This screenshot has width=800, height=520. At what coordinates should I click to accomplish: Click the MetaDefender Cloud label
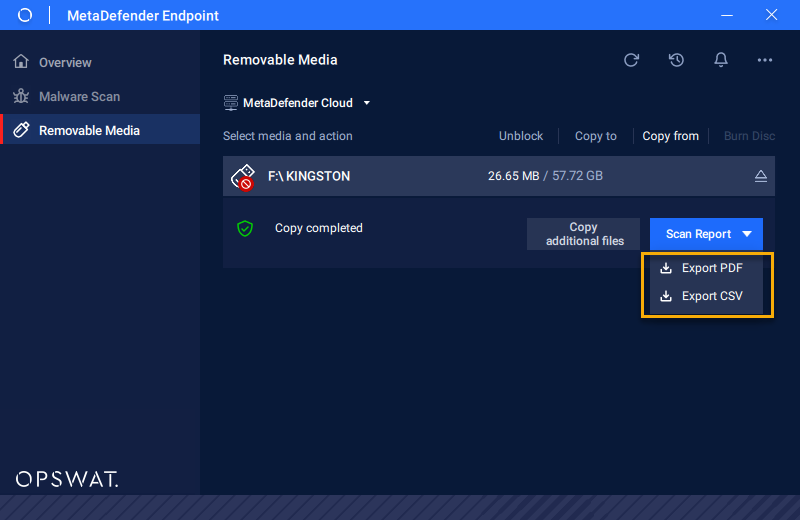(x=297, y=103)
